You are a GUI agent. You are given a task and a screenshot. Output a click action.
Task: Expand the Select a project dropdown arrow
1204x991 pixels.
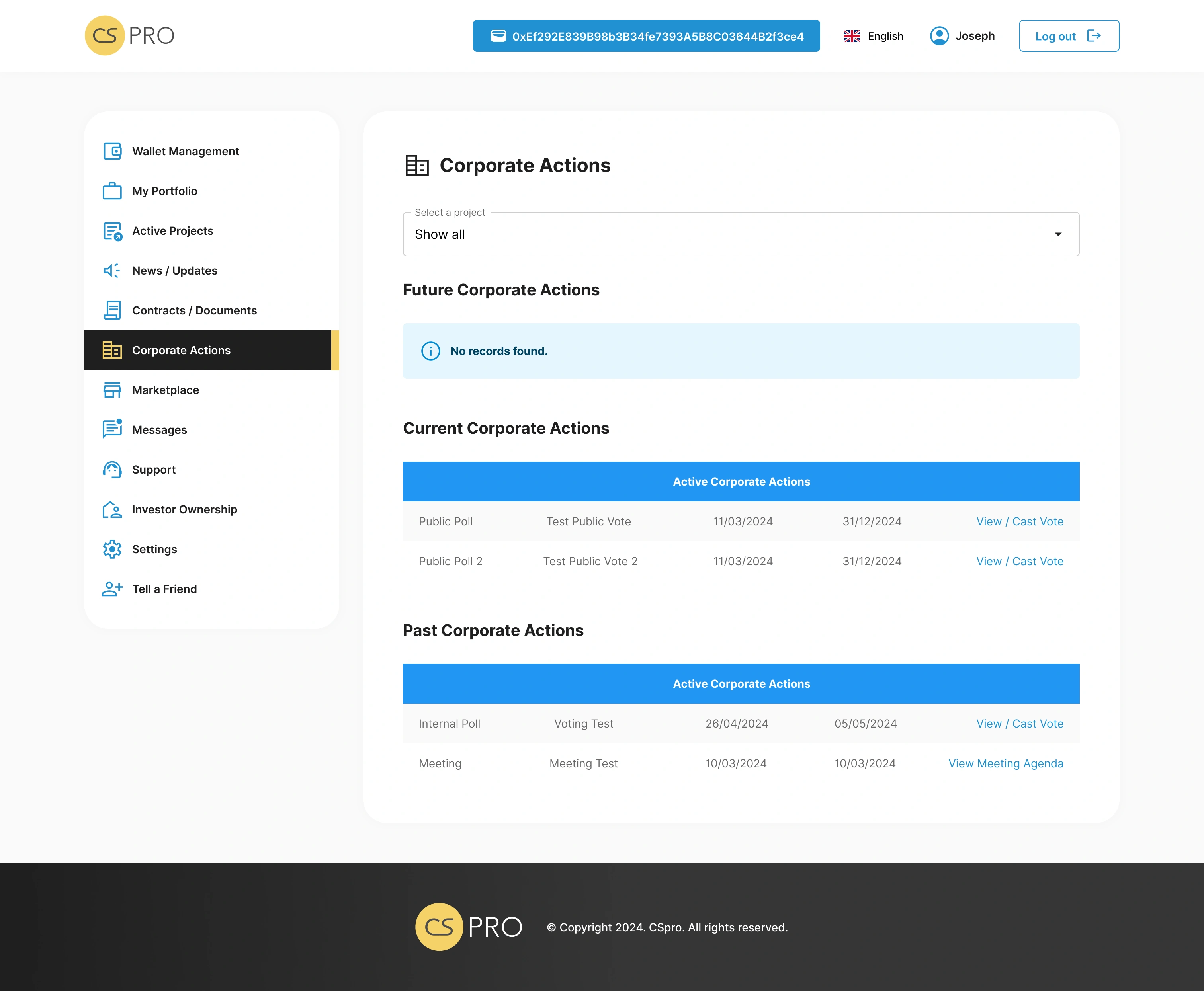pyautogui.click(x=1058, y=235)
